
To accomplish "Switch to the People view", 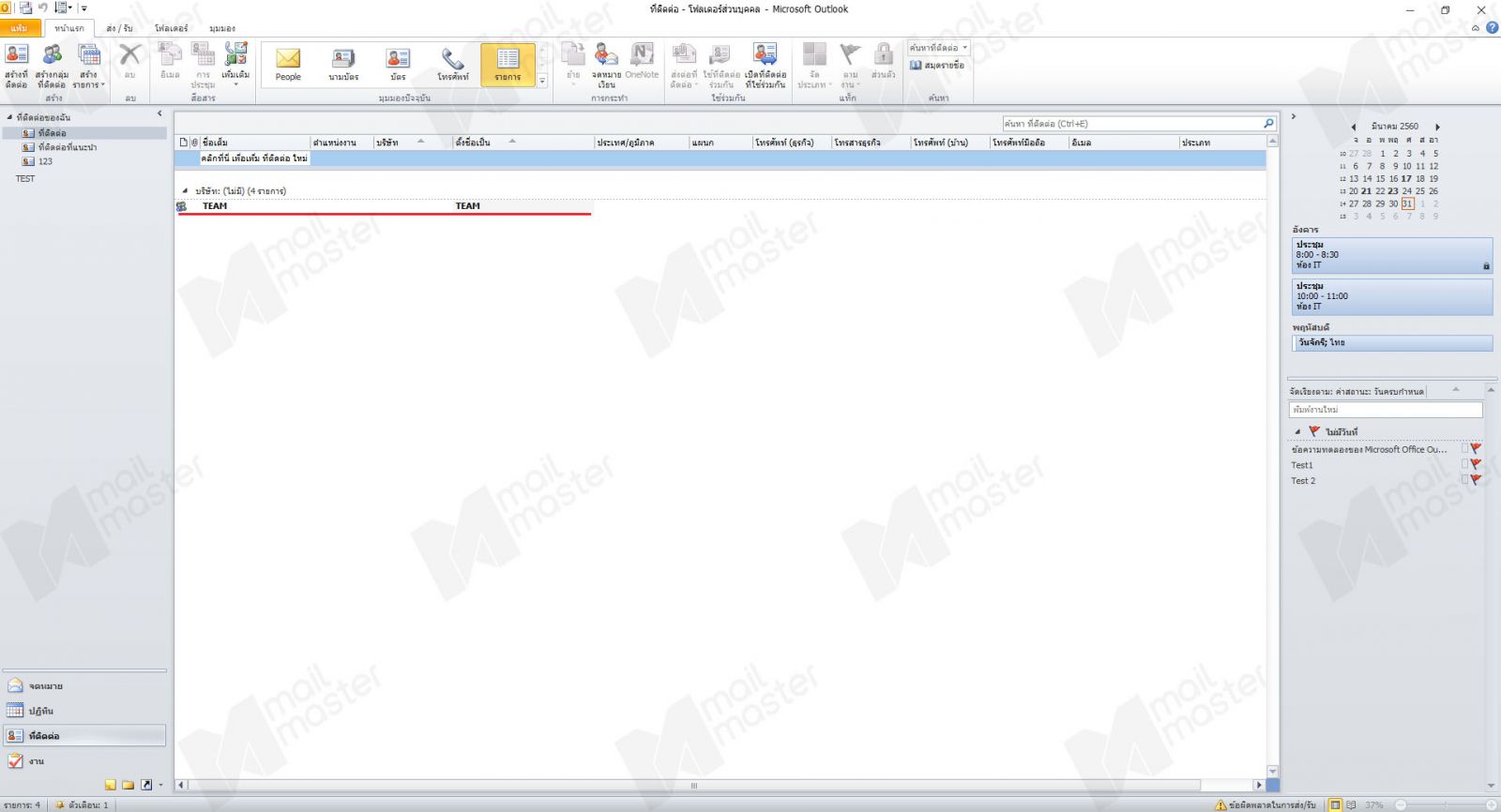I will coord(288,64).
